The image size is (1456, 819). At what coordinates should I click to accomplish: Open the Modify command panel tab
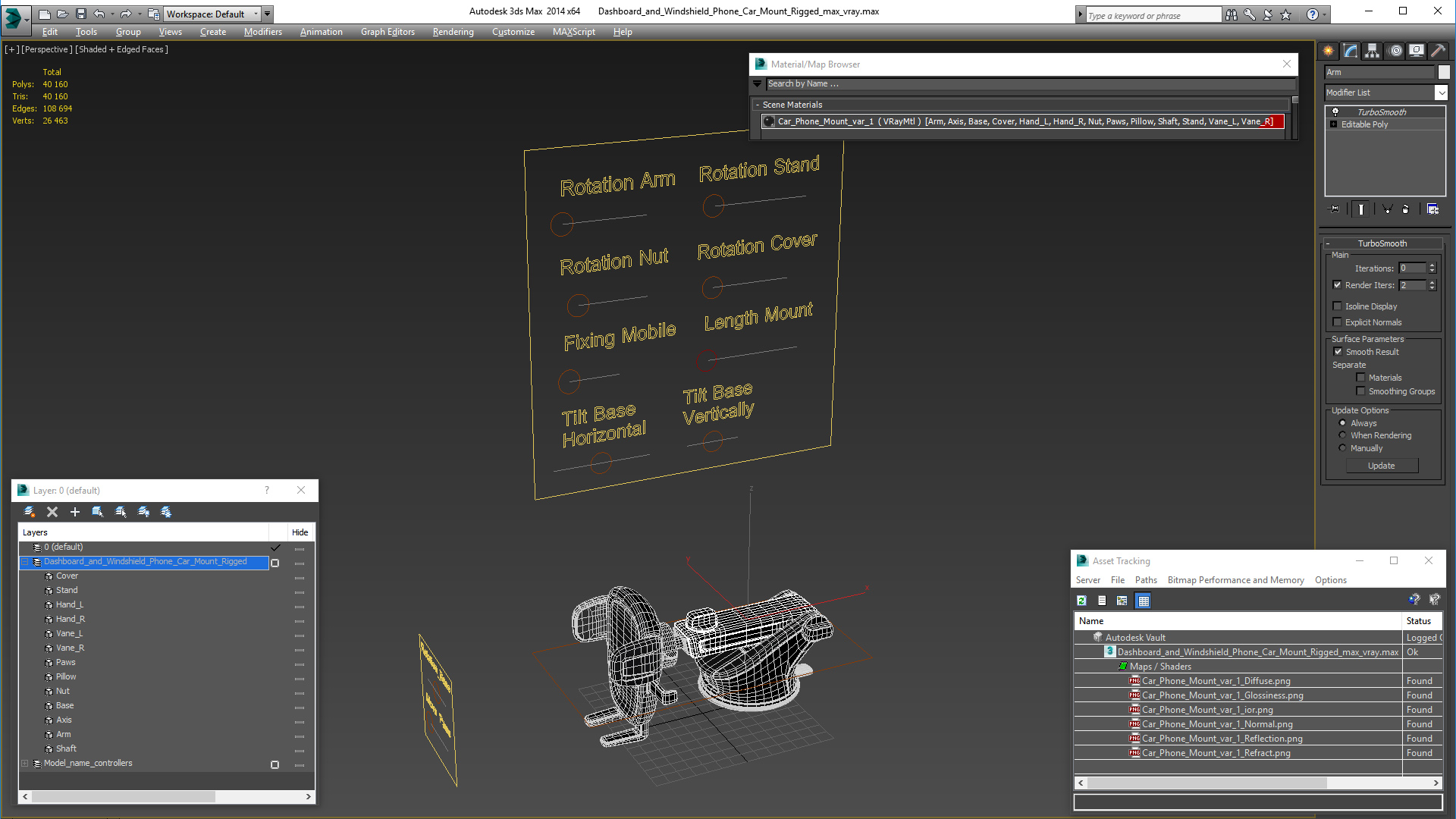[1351, 51]
